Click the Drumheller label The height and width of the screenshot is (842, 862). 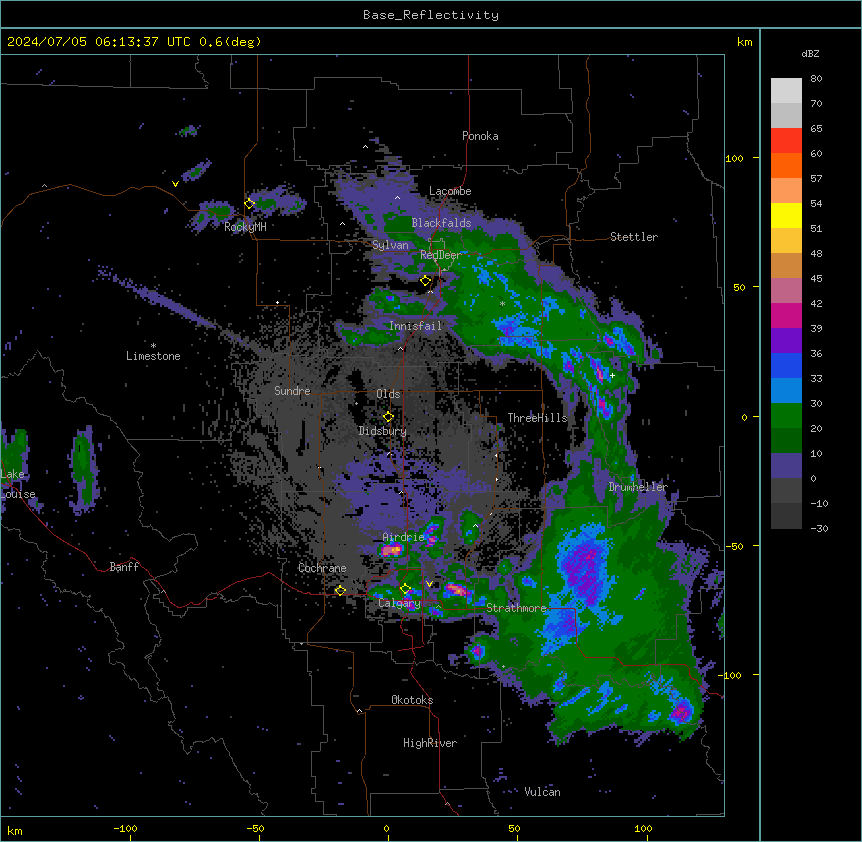point(638,487)
